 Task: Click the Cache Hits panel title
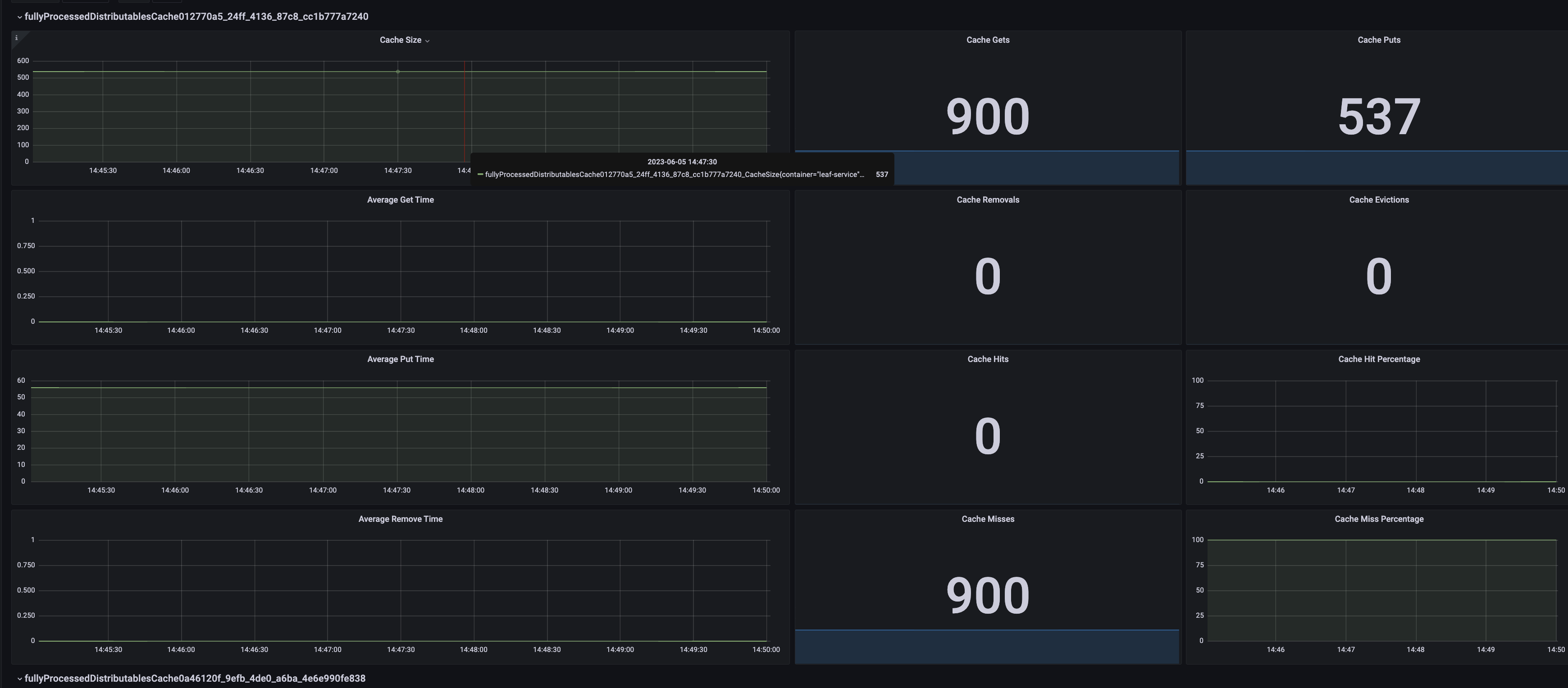coord(987,359)
